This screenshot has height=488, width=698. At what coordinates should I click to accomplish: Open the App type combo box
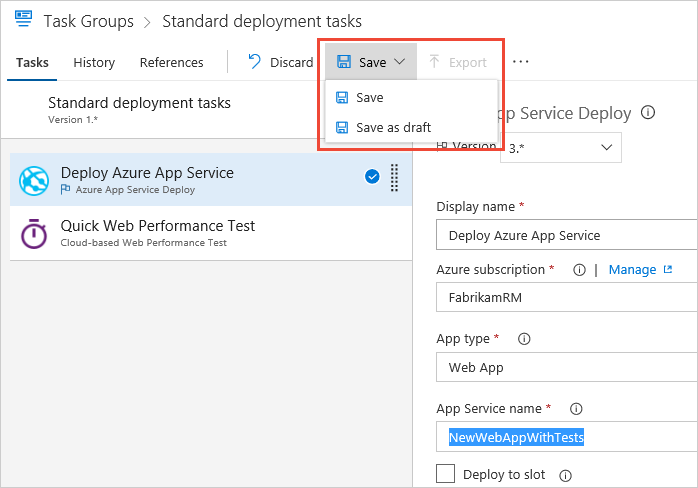coord(566,367)
